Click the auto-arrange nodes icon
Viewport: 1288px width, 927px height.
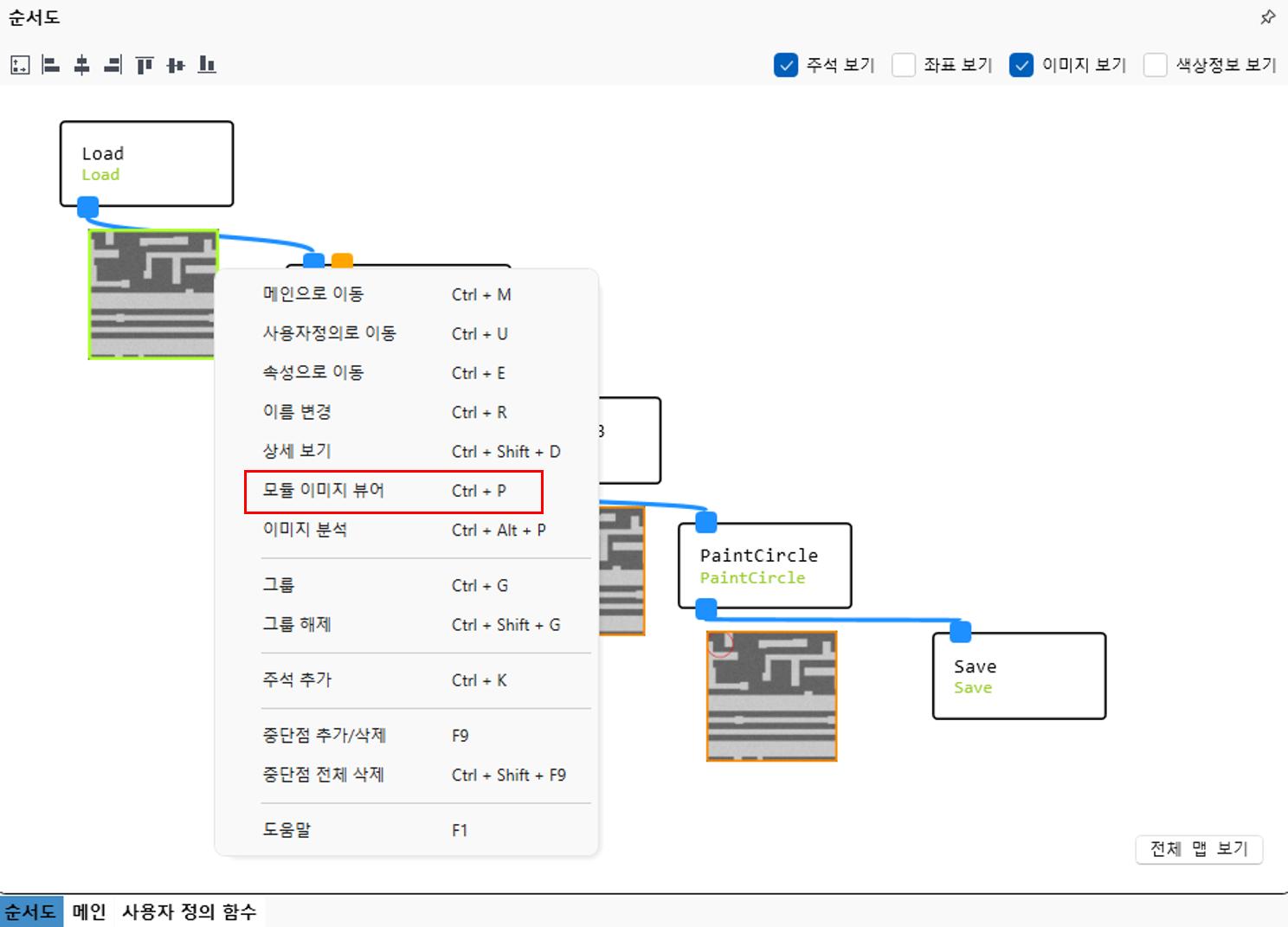[20, 65]
